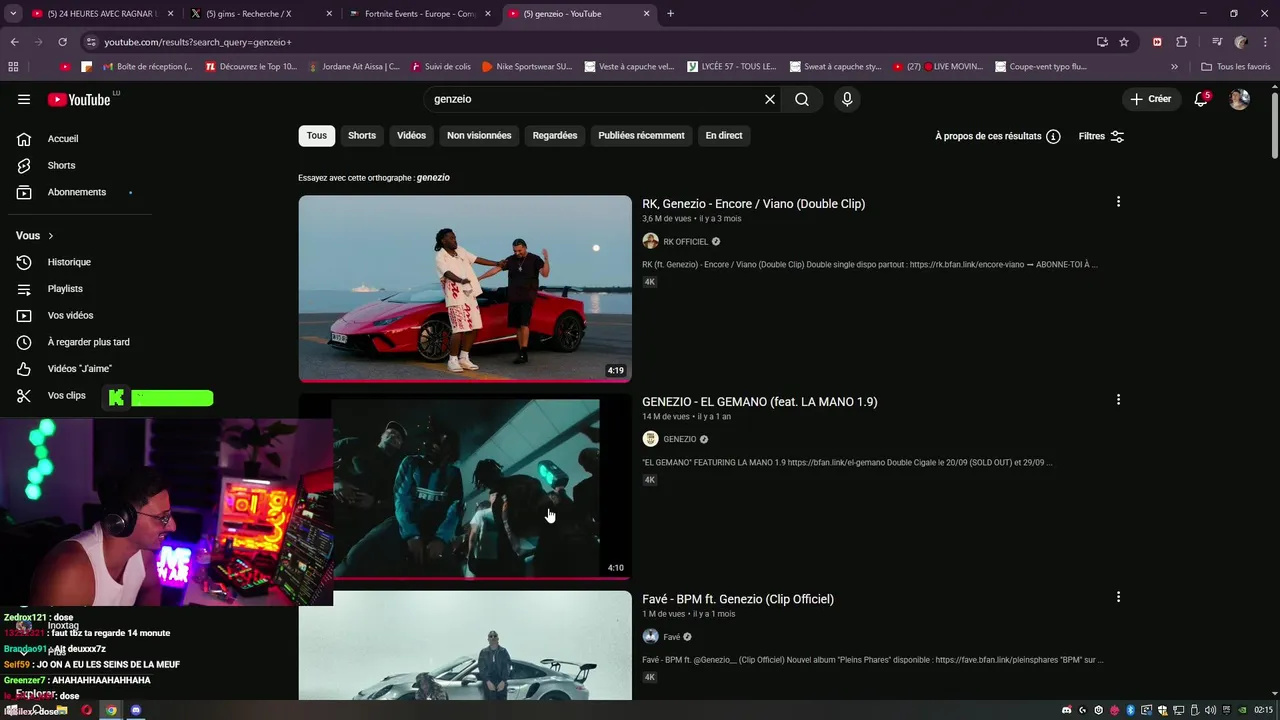Select the Non visionnées filter chip
1280x720 pixels.
479,136
